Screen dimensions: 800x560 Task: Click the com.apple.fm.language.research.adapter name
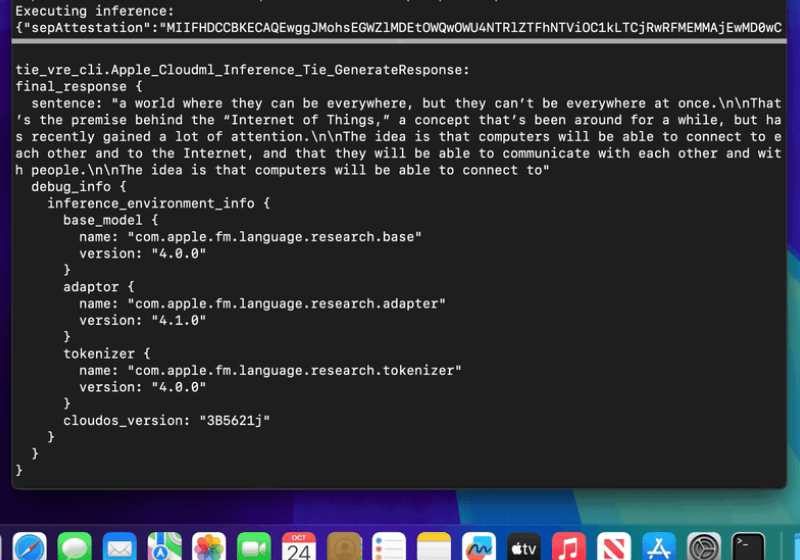click(286, 304)
